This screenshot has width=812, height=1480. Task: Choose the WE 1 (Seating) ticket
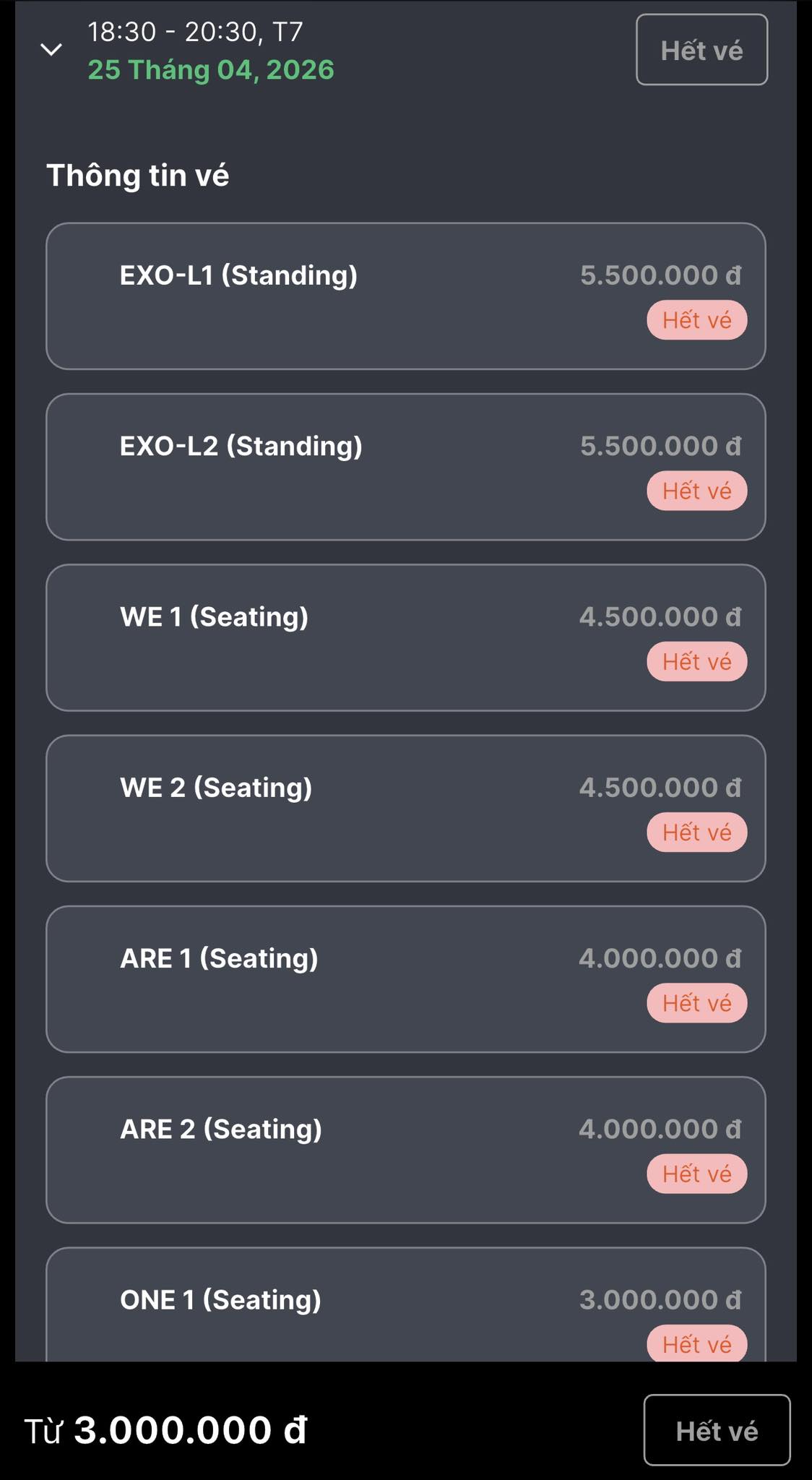point(405,637)
